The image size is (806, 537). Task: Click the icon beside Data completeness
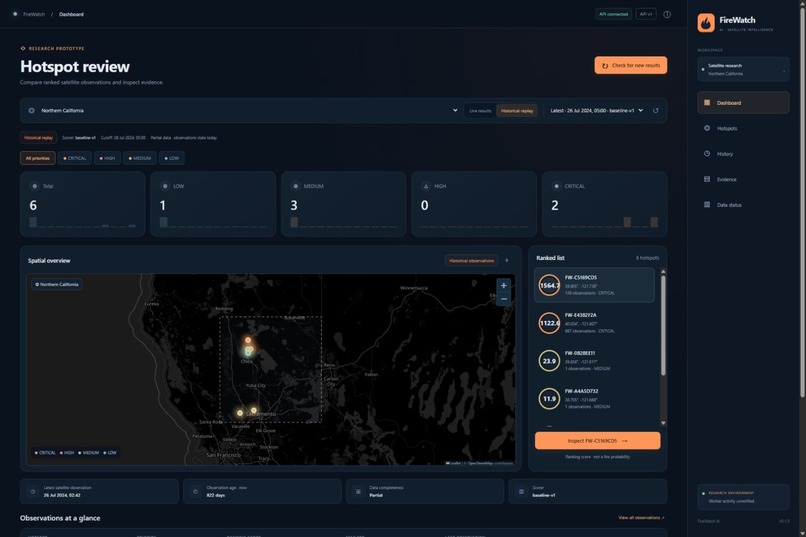(x=358, y=492)
